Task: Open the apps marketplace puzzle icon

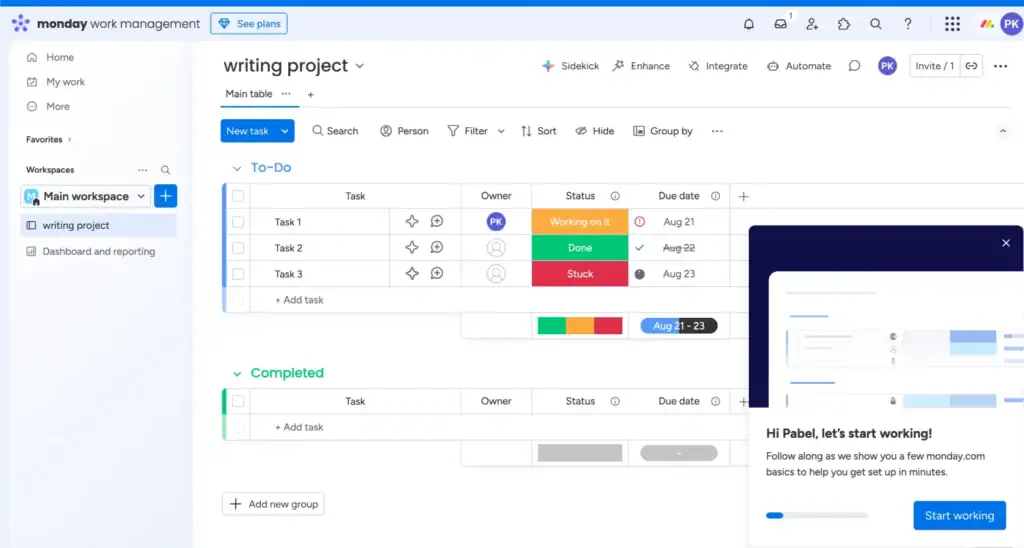Action: click(x=844, y=24)
